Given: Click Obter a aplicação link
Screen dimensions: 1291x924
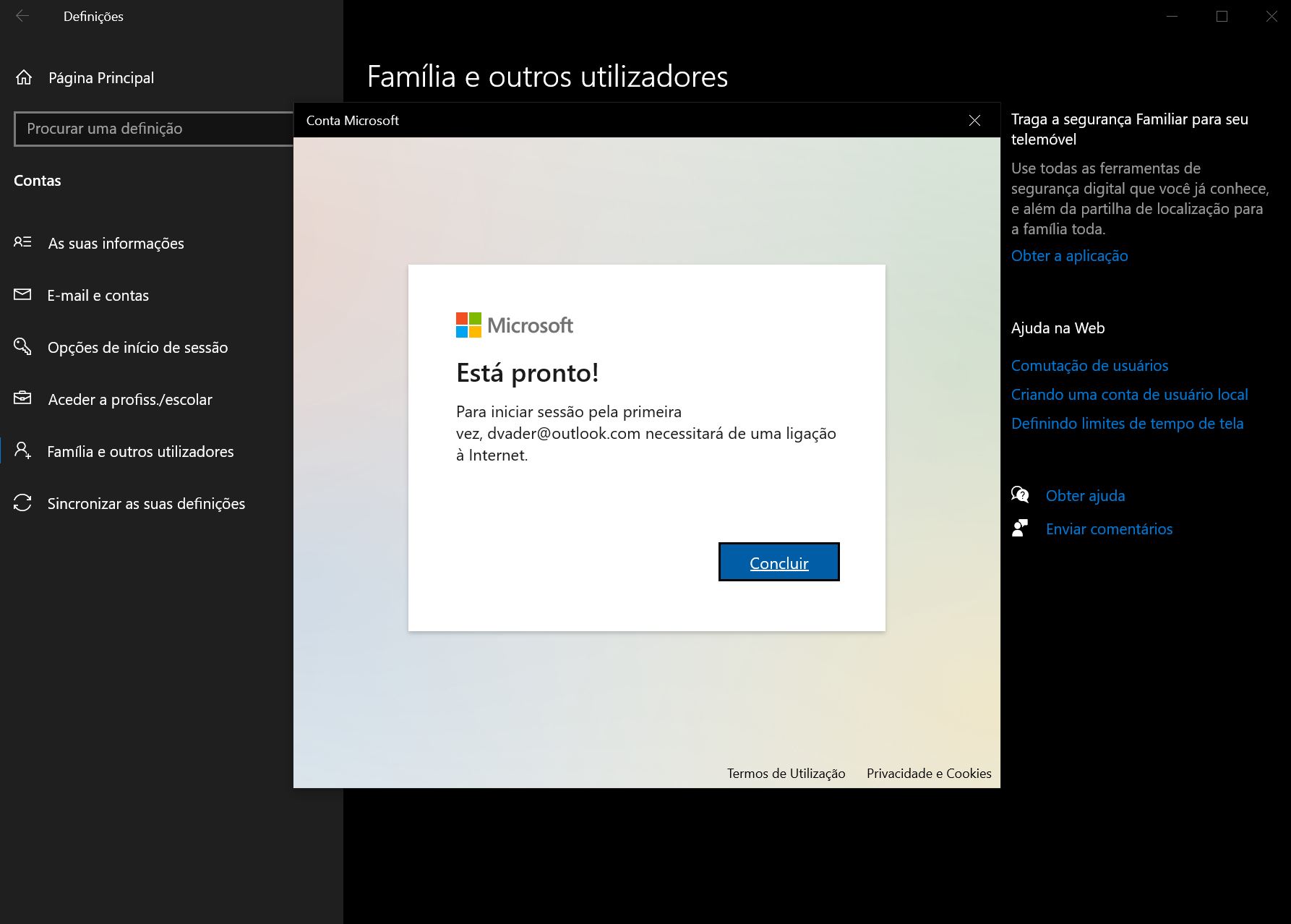Looking at the screenshot, I should click(1069, 255).
